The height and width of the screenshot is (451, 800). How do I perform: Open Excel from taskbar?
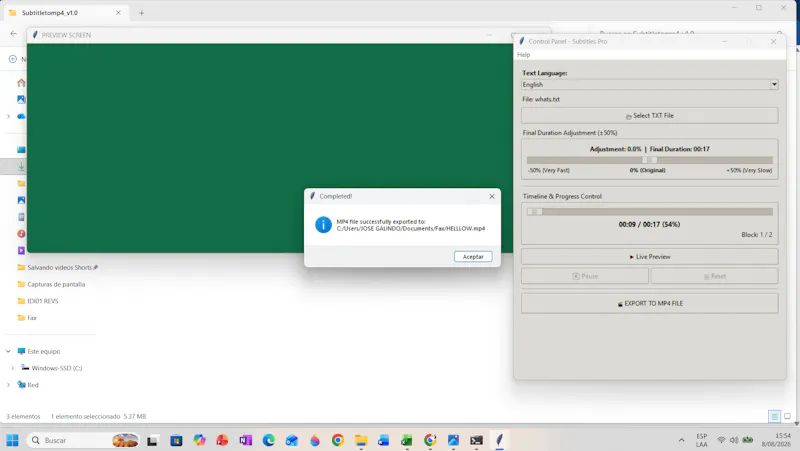pos(407,440)
